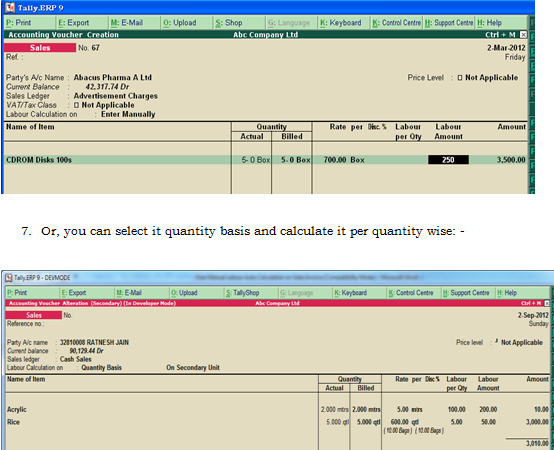The height and width of the screenshot is (450, 554).
Task: Click actual quantity 5- 0 Box
Action: coord(256,160)
